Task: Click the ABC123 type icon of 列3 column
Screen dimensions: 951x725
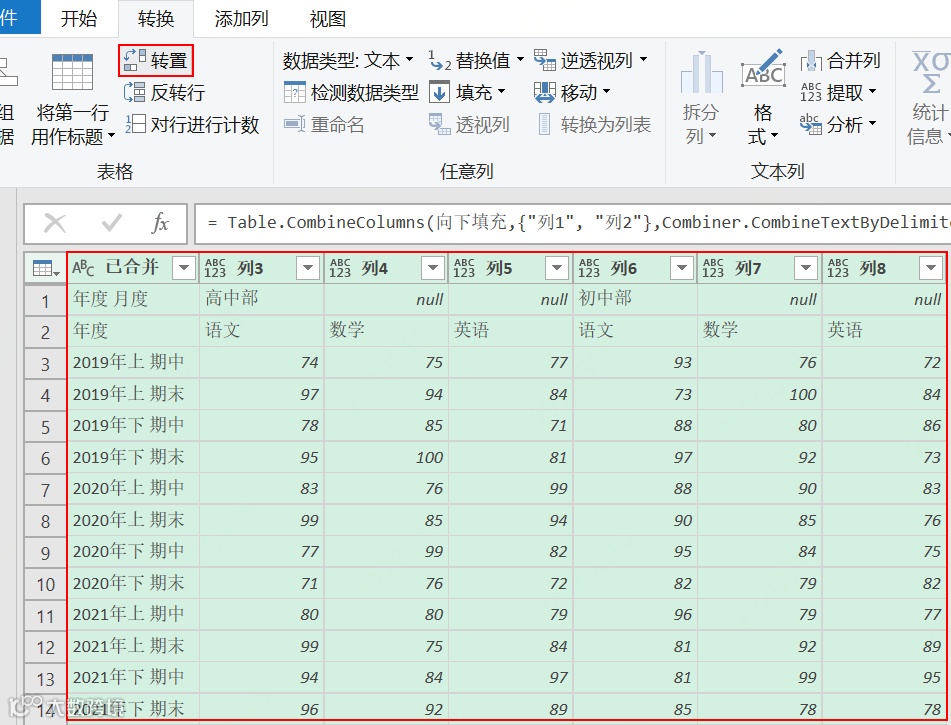Action: pyautogui.click(x=215, y=268)
